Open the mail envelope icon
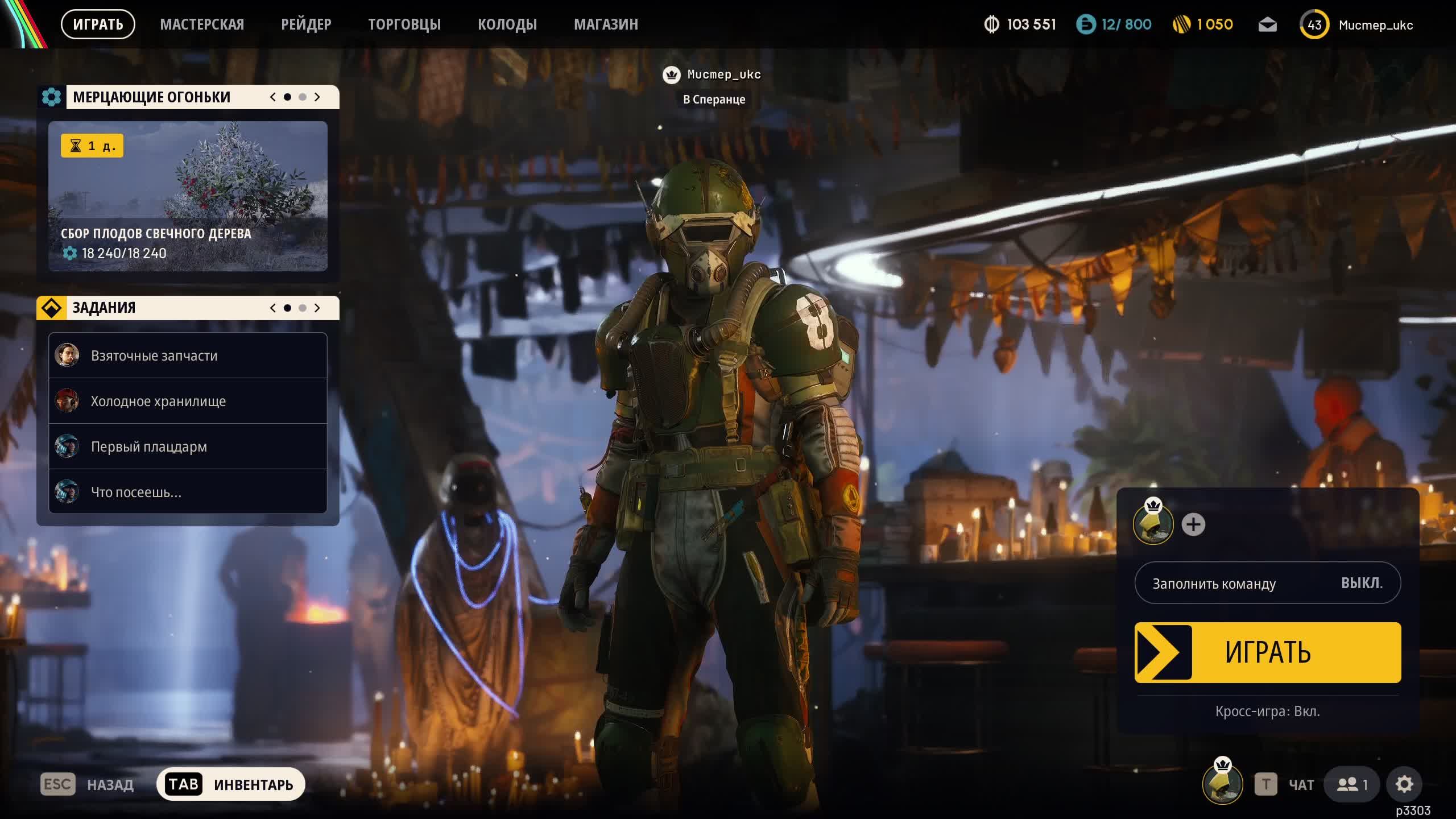This screenshot has width=1456, height=819. coord(1267,25)
